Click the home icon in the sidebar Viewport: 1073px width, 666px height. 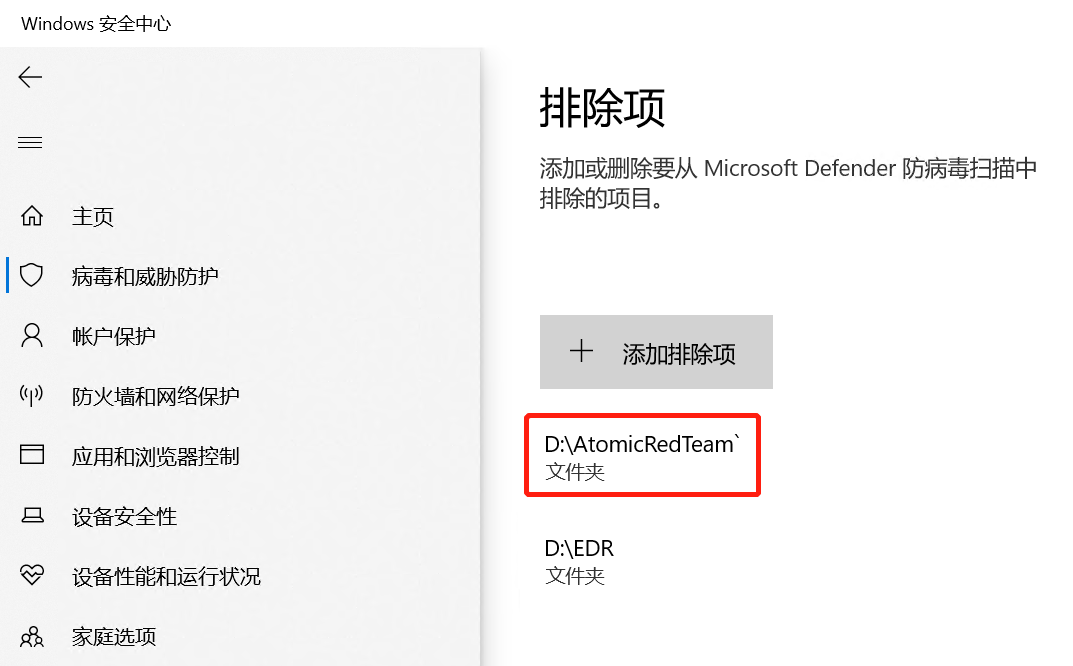point(30,216)
